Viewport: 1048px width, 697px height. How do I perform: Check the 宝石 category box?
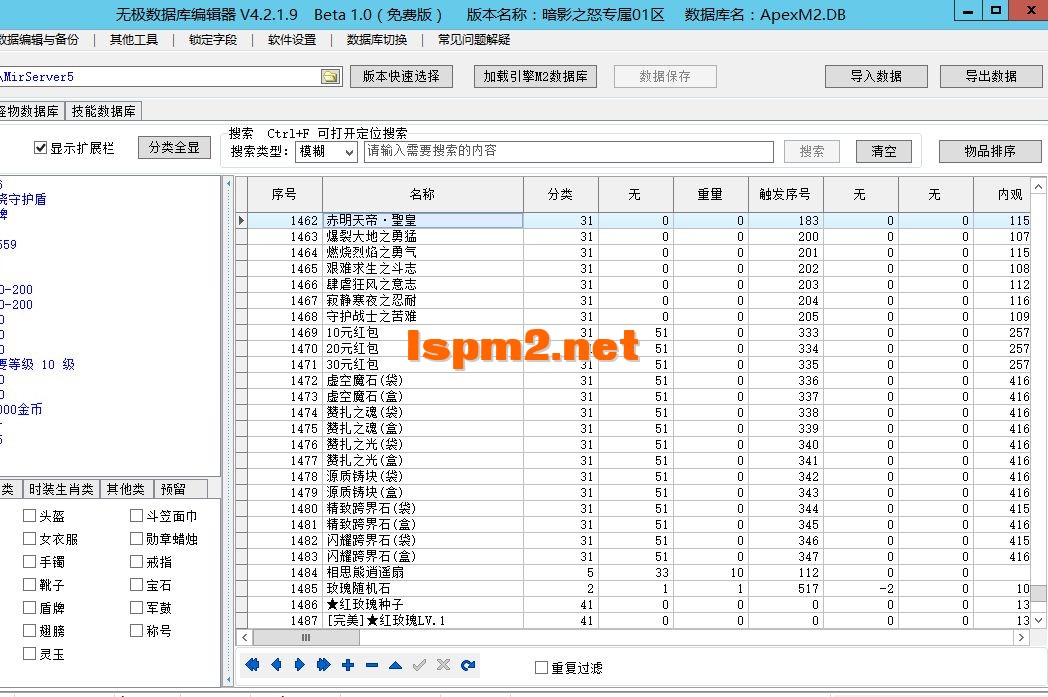136,584
